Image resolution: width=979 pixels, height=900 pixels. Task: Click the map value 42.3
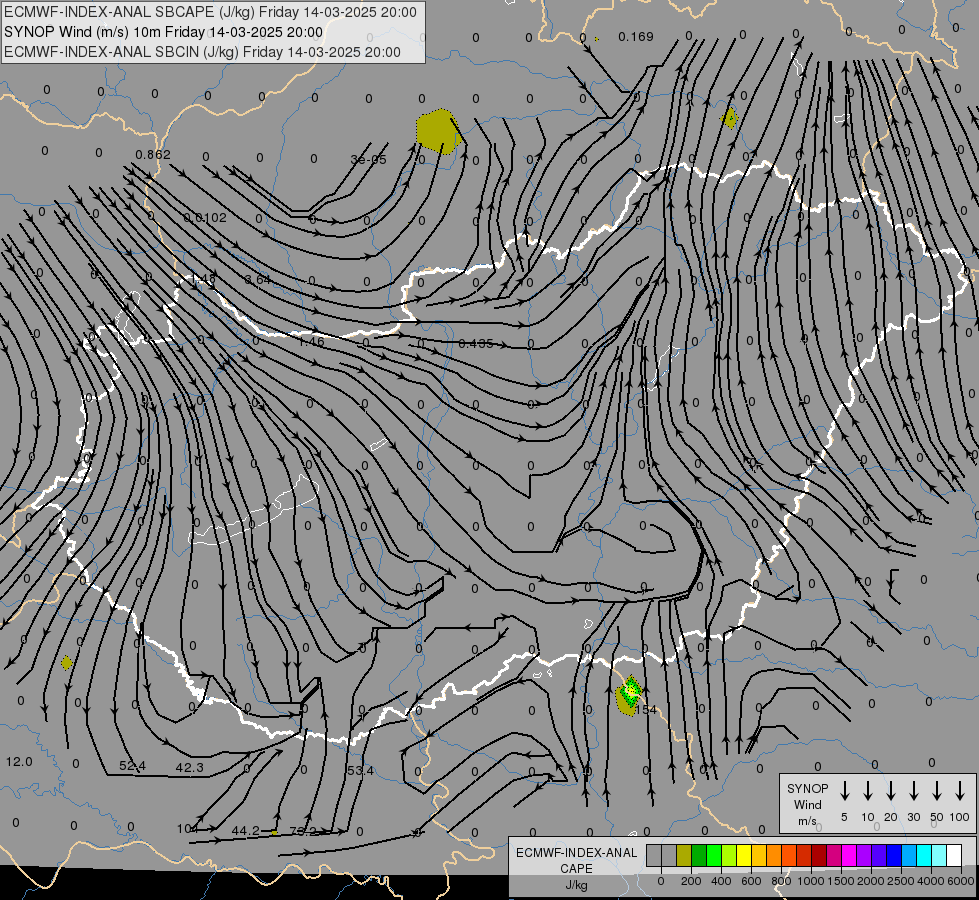[190, 768]
